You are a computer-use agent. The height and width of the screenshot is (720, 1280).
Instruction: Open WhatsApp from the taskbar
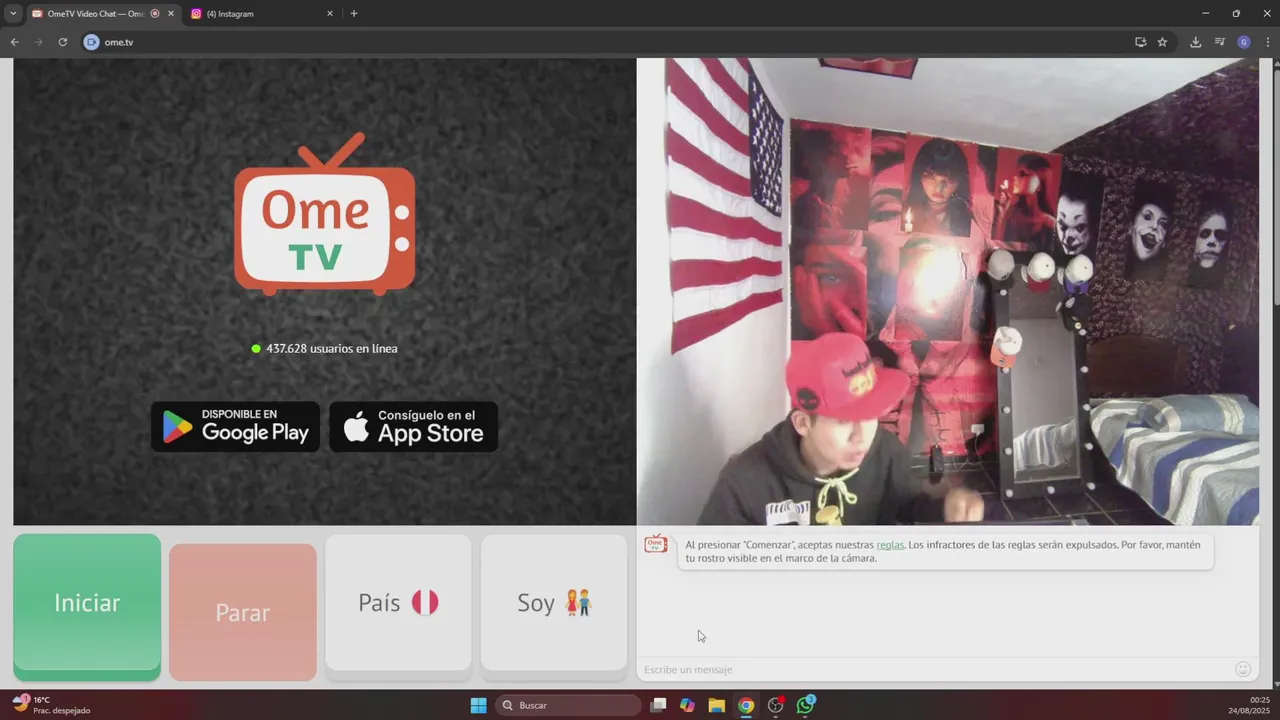(805, 705)
